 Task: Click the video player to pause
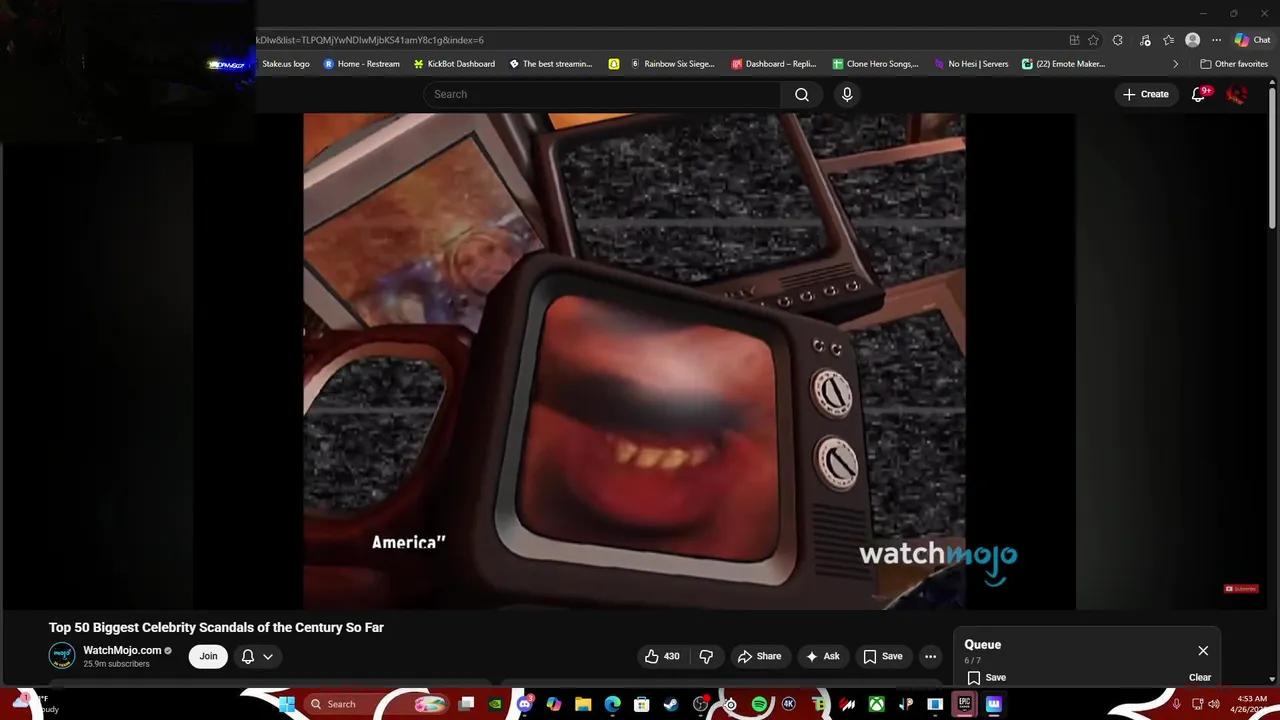click(x=634, y=360)
